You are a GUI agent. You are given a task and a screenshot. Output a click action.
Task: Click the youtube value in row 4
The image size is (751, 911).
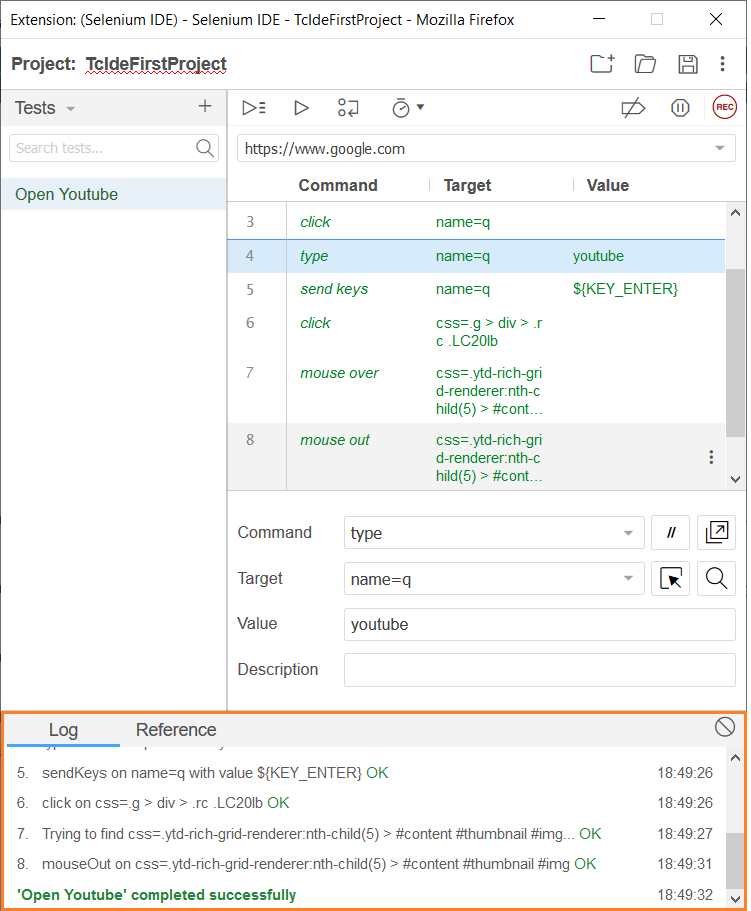click(x=598, y=256)
